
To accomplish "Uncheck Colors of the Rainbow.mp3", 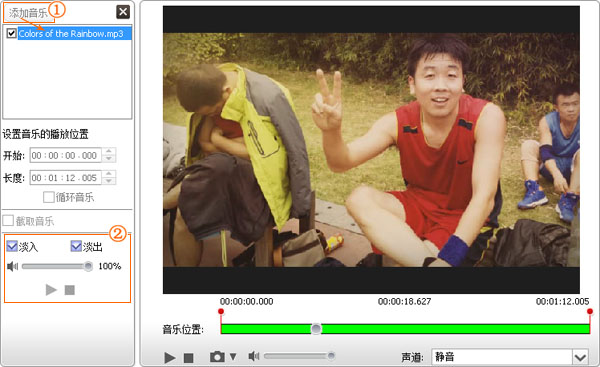I will [11, 34].
